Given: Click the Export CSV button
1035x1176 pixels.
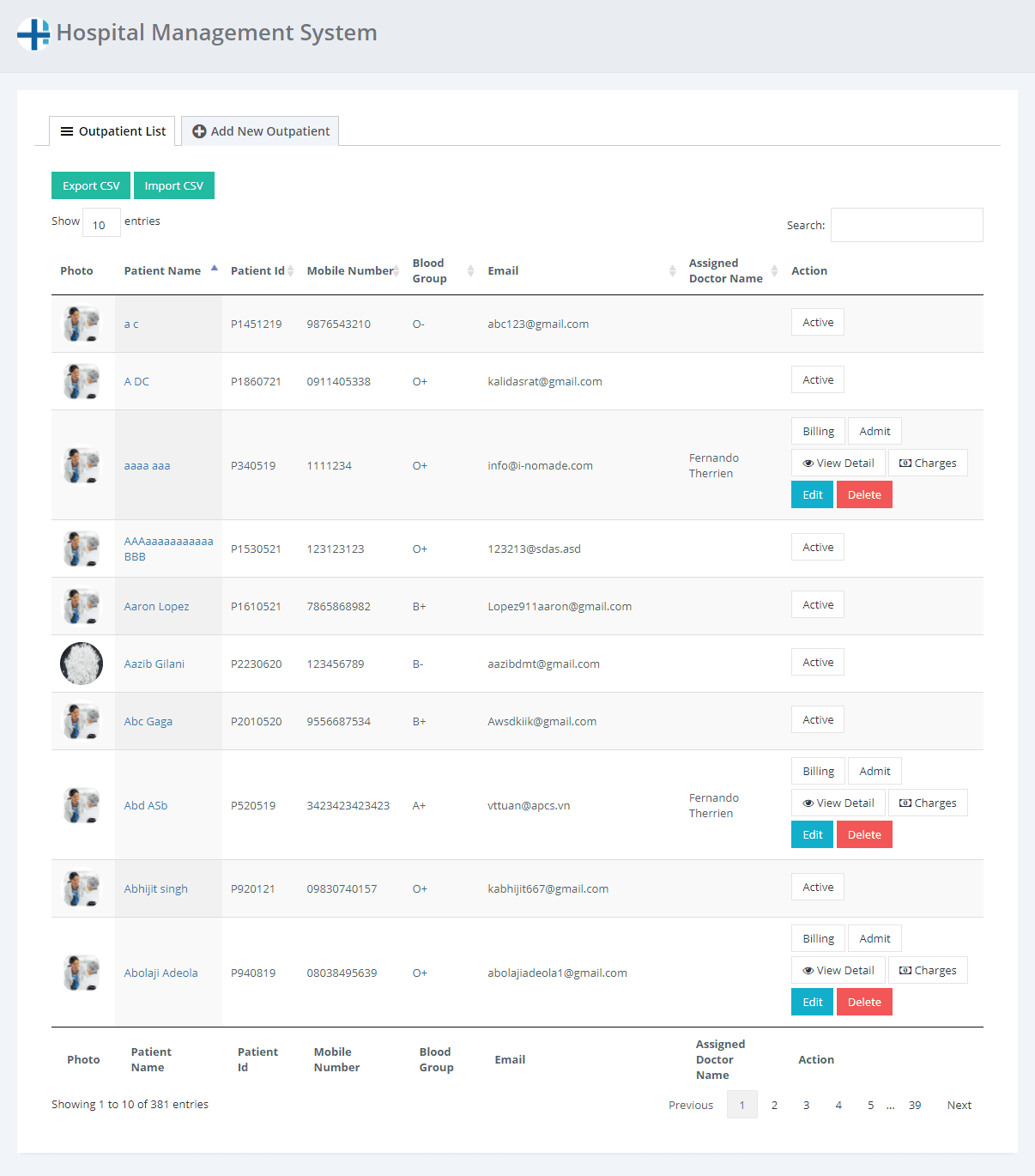Looking at the screenshot, I should coord(91,186).
